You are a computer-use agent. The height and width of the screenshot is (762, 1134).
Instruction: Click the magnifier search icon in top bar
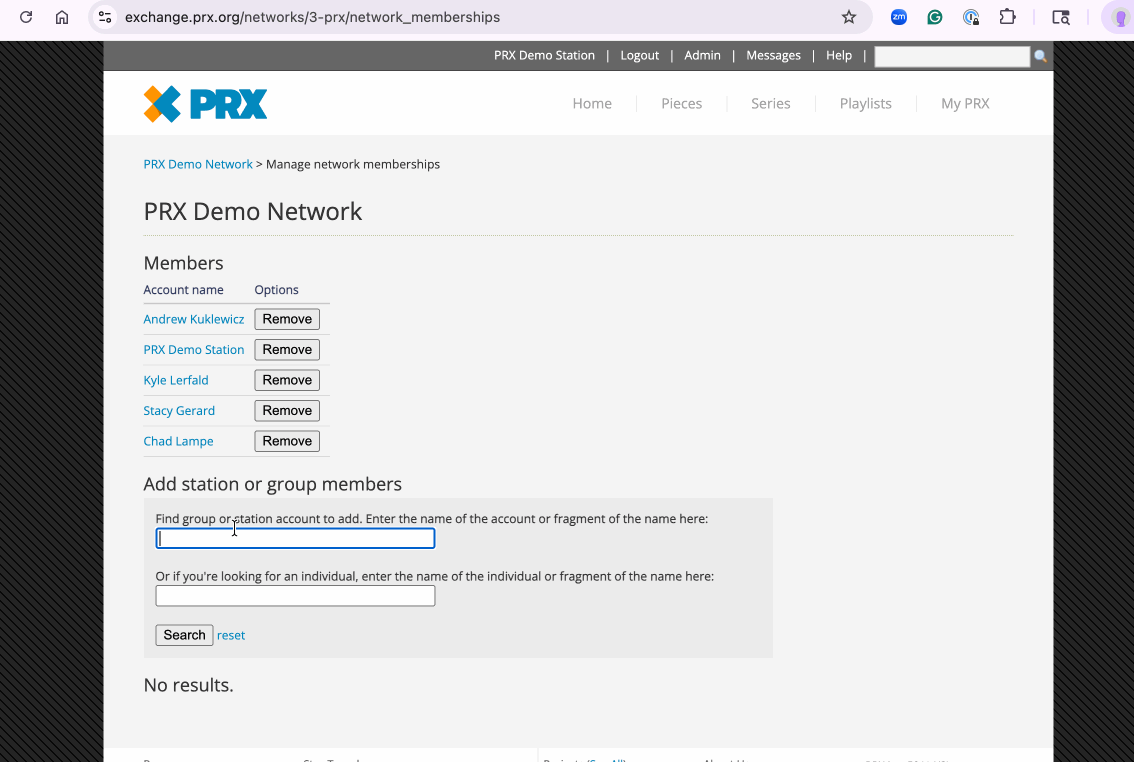tap(1040, 56)
